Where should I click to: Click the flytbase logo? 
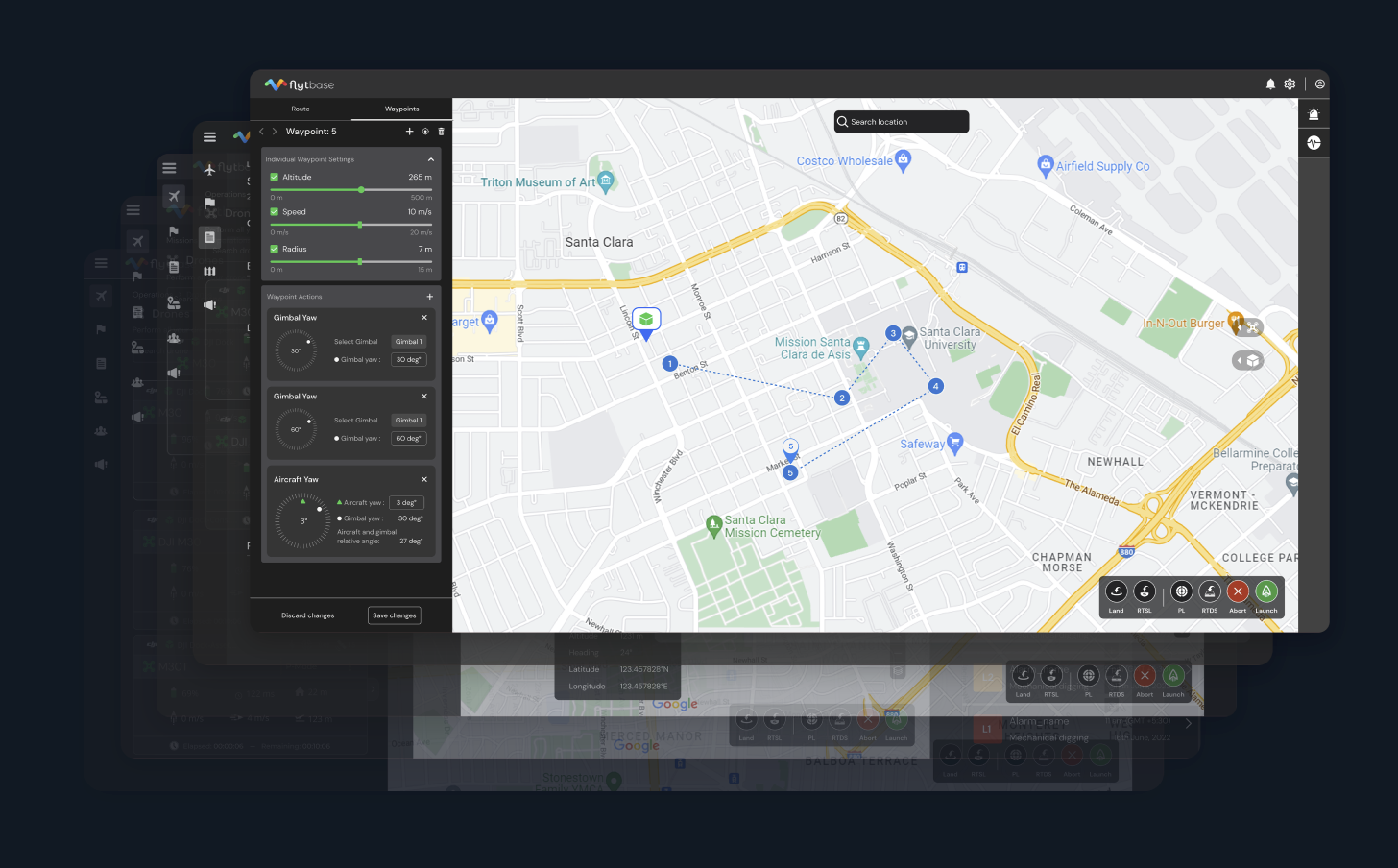tap(300, 84)
